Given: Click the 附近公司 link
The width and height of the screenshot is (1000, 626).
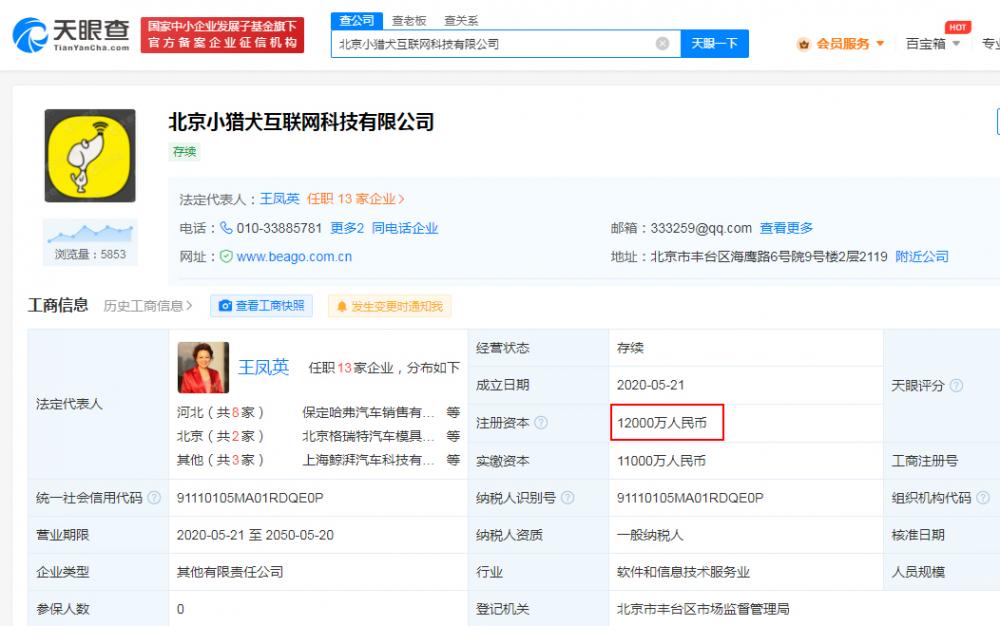Looking at the screenshot, I should [922, 256].
